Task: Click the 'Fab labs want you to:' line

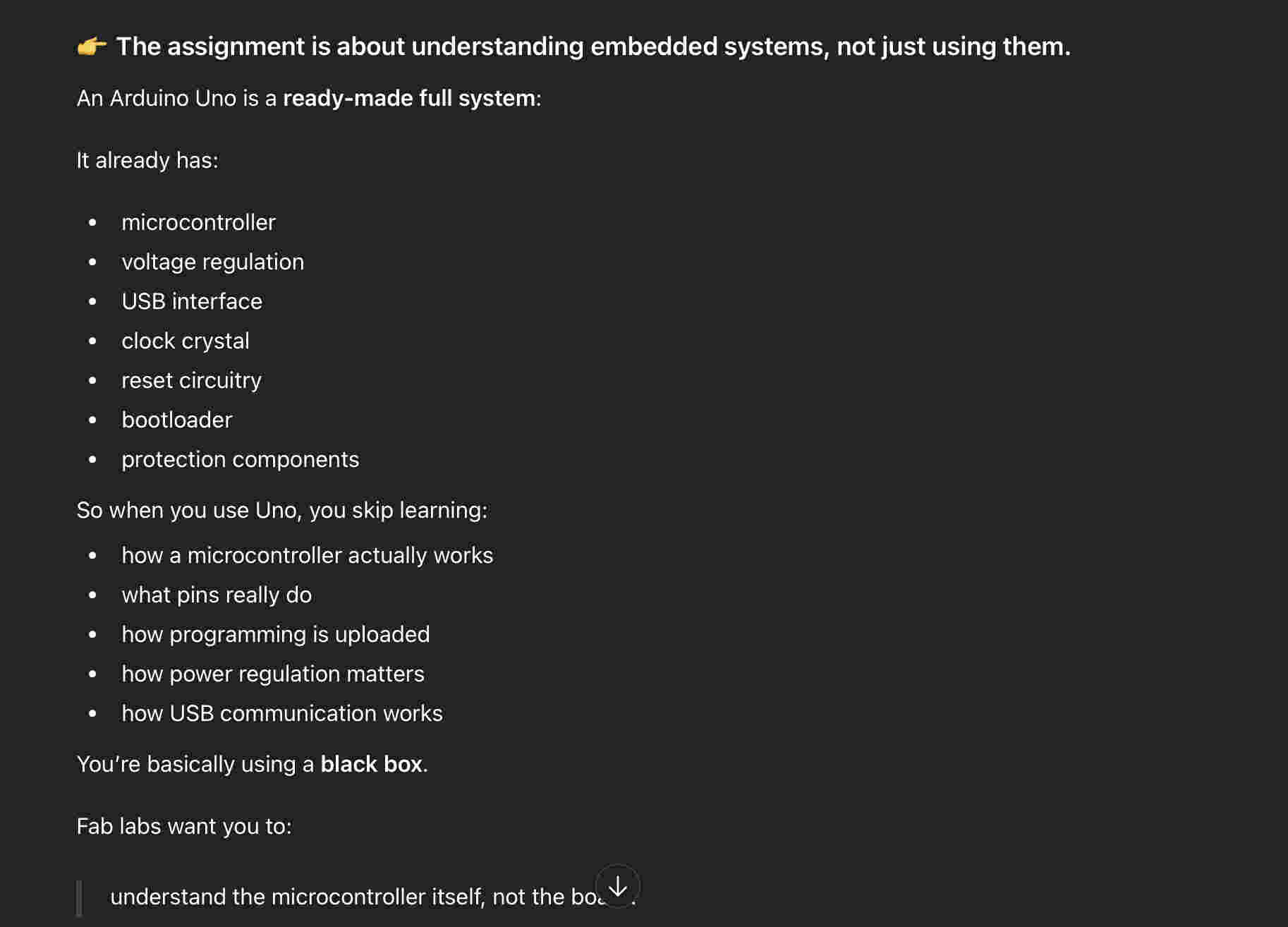Action: click(183, 826)
